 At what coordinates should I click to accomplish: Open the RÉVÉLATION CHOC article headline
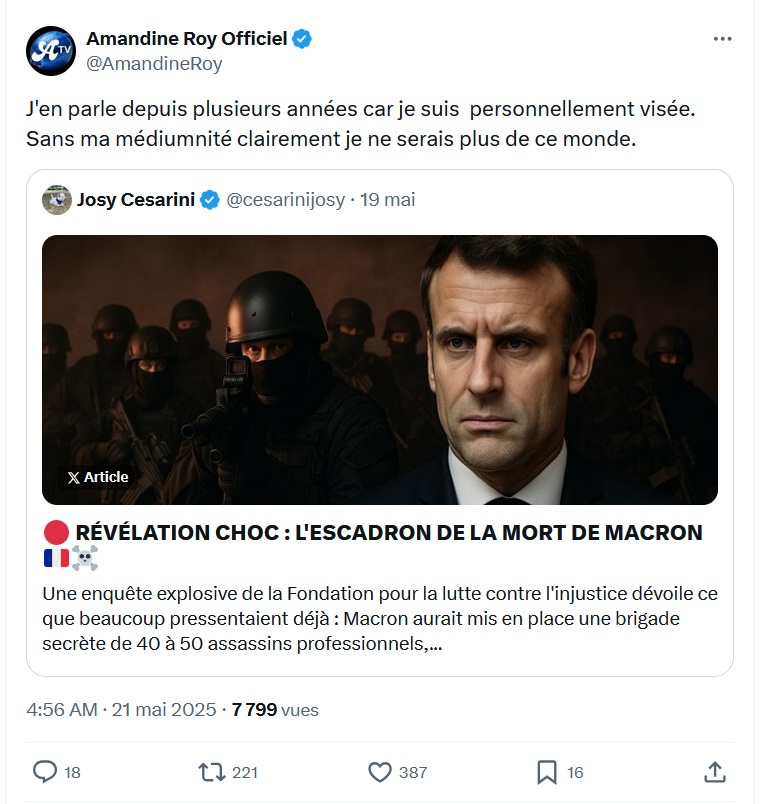coord(388,533)
